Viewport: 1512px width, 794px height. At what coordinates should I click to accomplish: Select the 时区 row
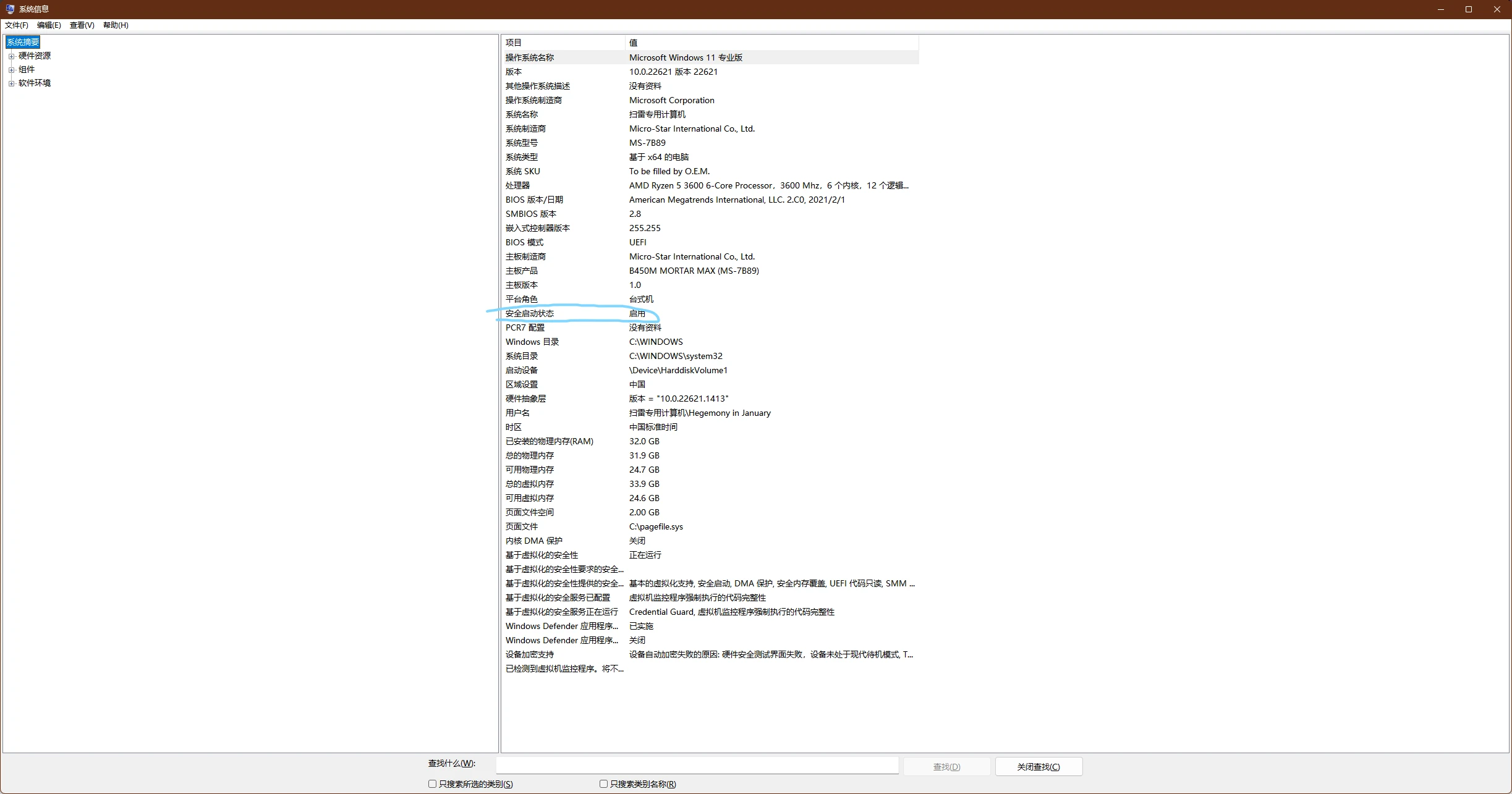(x=710, y=427)
